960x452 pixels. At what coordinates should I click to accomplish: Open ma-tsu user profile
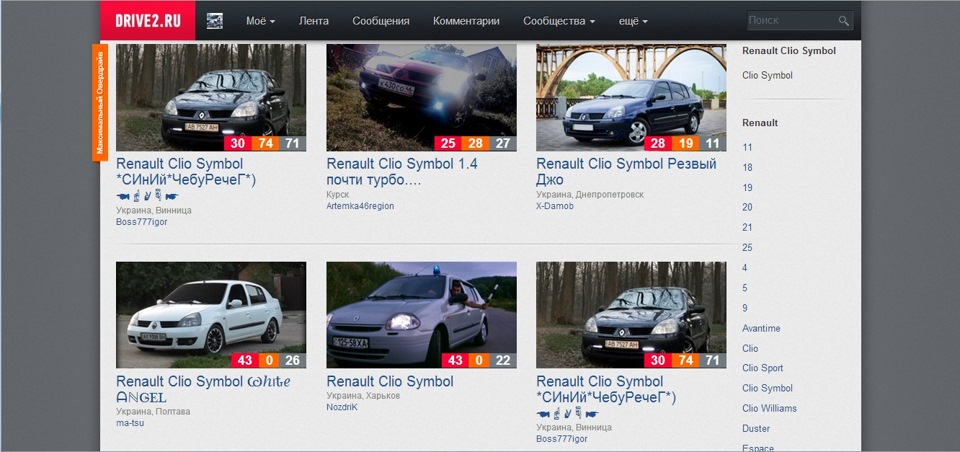[130, 423]
